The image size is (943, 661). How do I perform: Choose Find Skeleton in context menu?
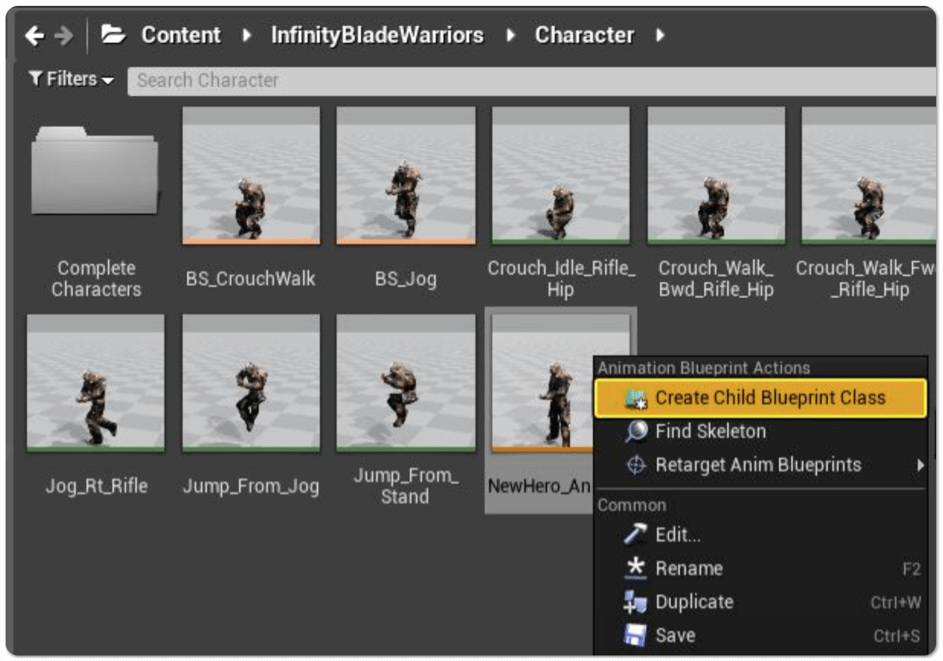760,431
